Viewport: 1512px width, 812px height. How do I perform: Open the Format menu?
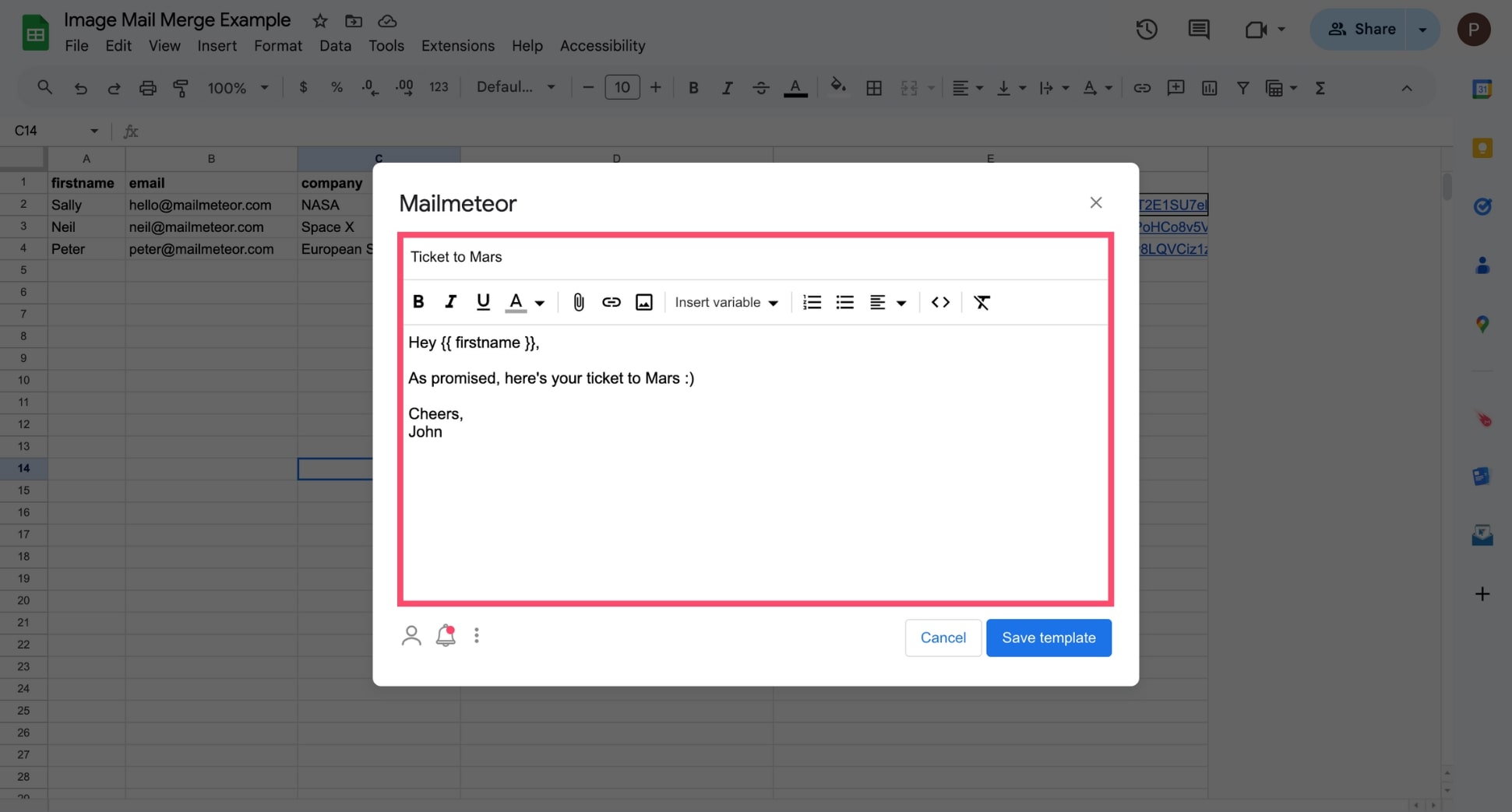point(278,46)
